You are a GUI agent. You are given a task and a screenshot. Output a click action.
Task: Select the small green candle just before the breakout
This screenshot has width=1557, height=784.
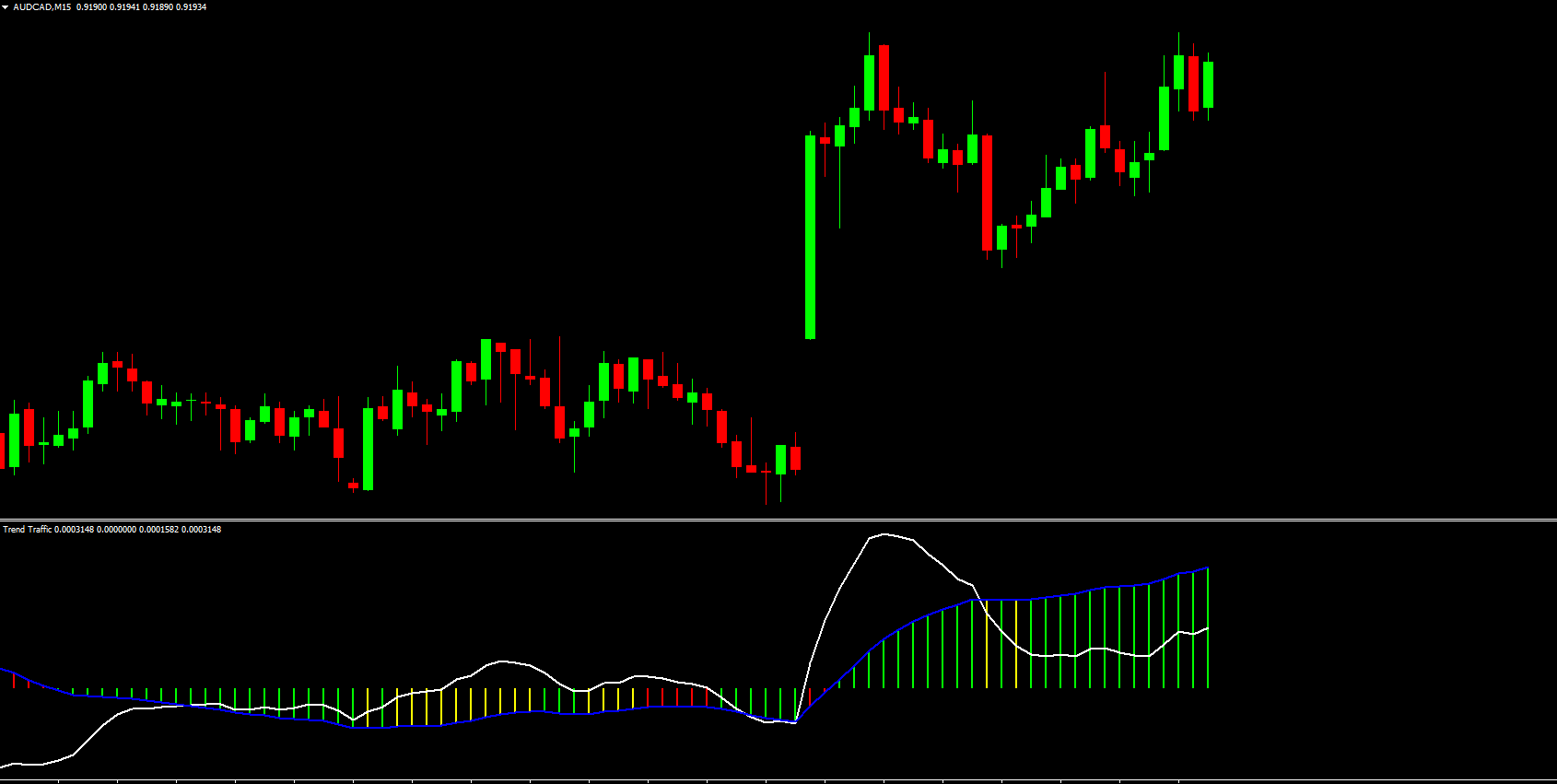click(x=781, y=460)
